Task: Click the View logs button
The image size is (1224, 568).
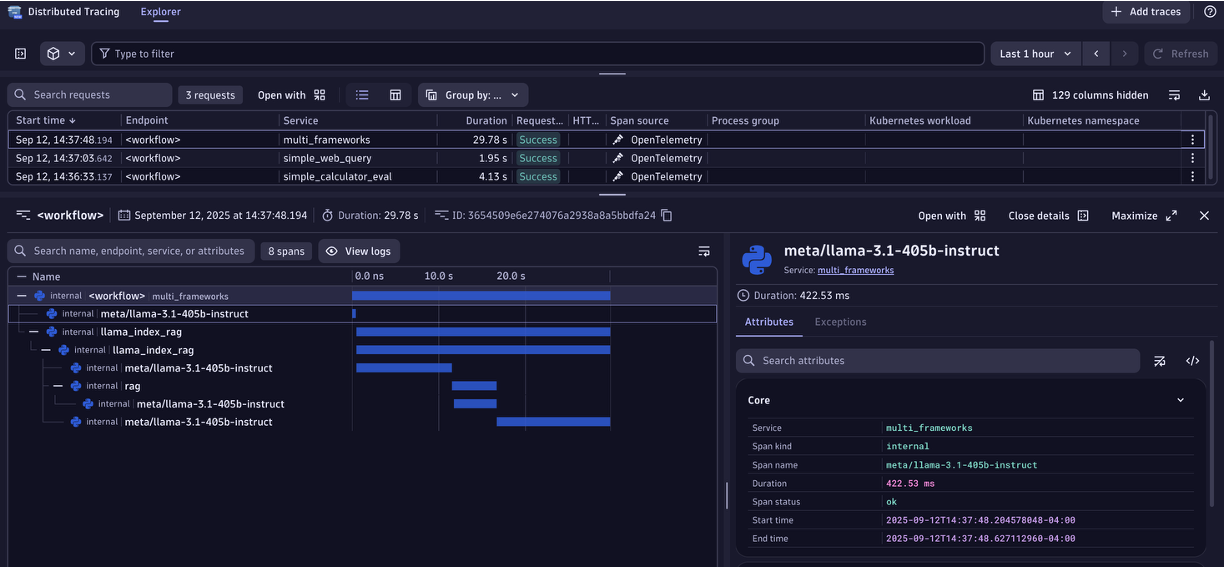Action: pyautogui.click(x=358, y=251)
